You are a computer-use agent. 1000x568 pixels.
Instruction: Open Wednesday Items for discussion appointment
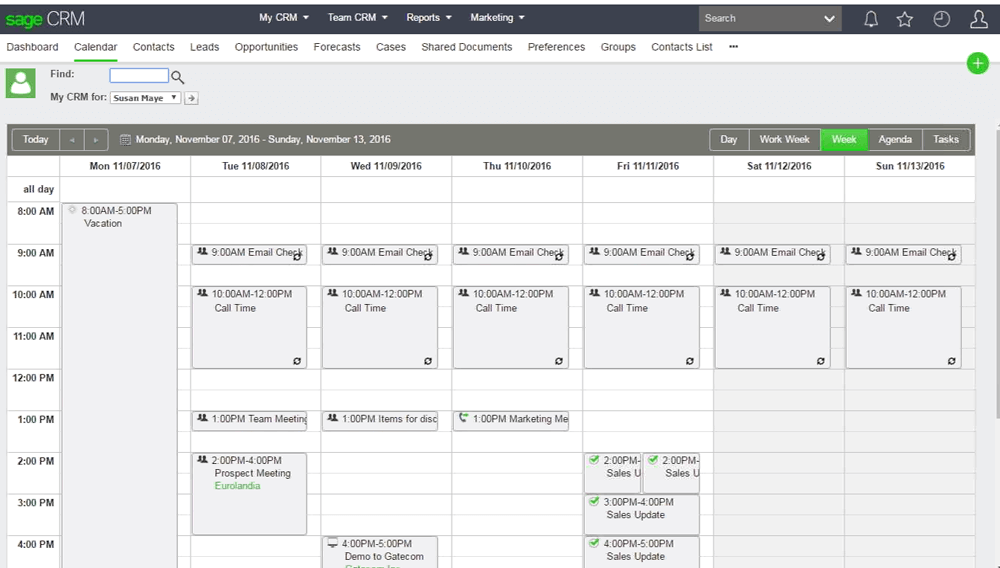(x=380, y=420)
